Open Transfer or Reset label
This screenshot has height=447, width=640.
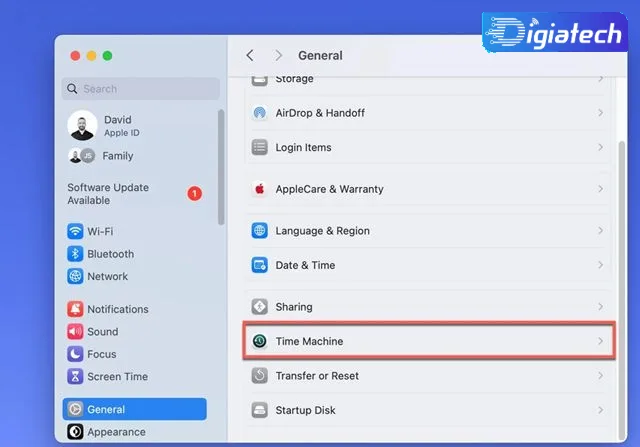coord(317,376)
